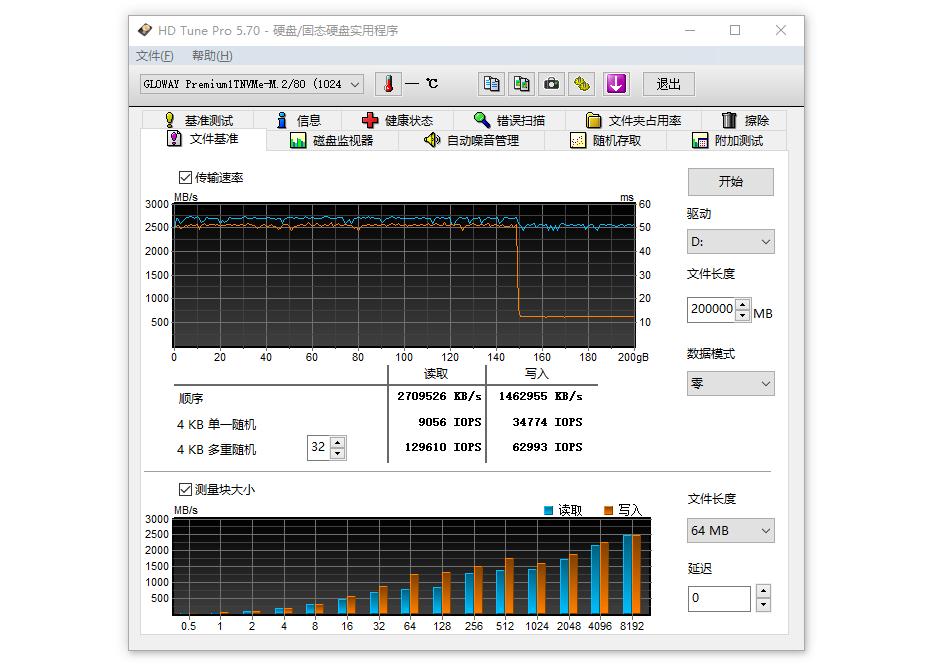
Task: Open the 文件 menu
Action: click(154, 56)
